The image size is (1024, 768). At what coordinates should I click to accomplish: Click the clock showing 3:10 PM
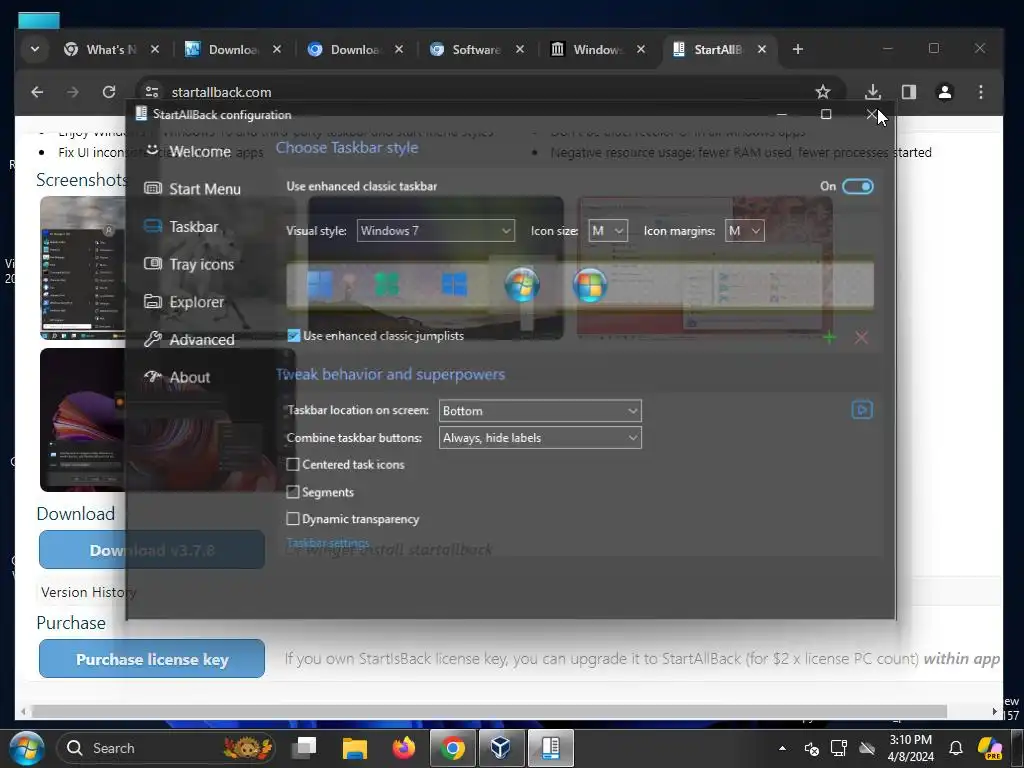coord(910,748)
